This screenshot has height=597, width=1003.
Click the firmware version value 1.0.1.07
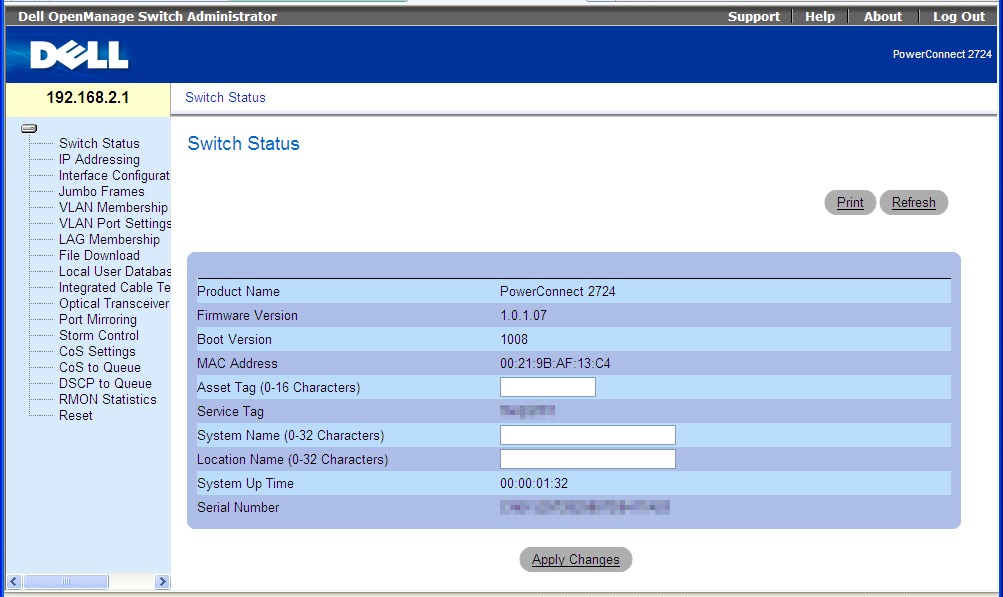pos(523,315)
